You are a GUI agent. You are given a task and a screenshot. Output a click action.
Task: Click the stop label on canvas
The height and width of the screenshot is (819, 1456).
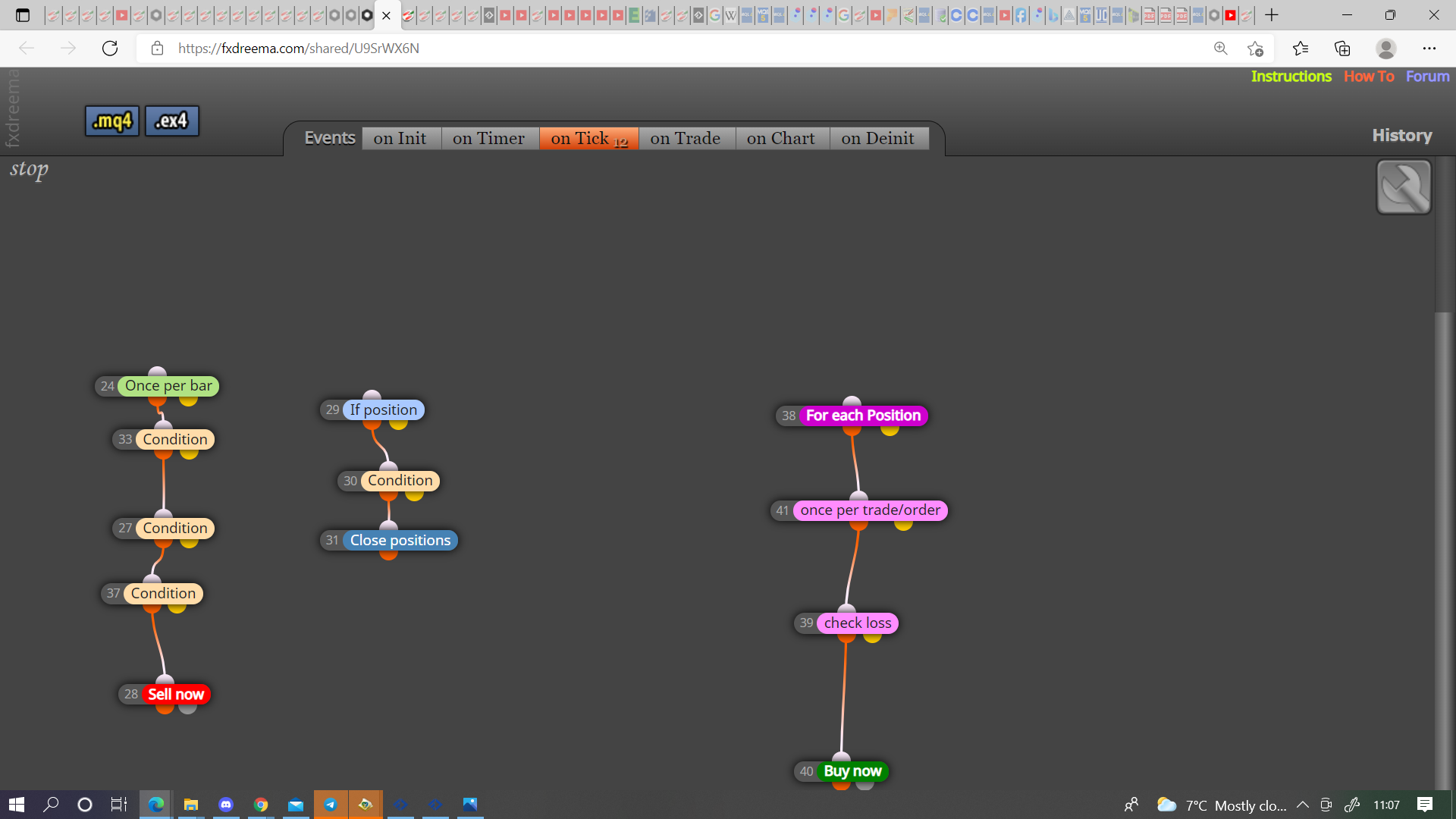coord(29,169)
